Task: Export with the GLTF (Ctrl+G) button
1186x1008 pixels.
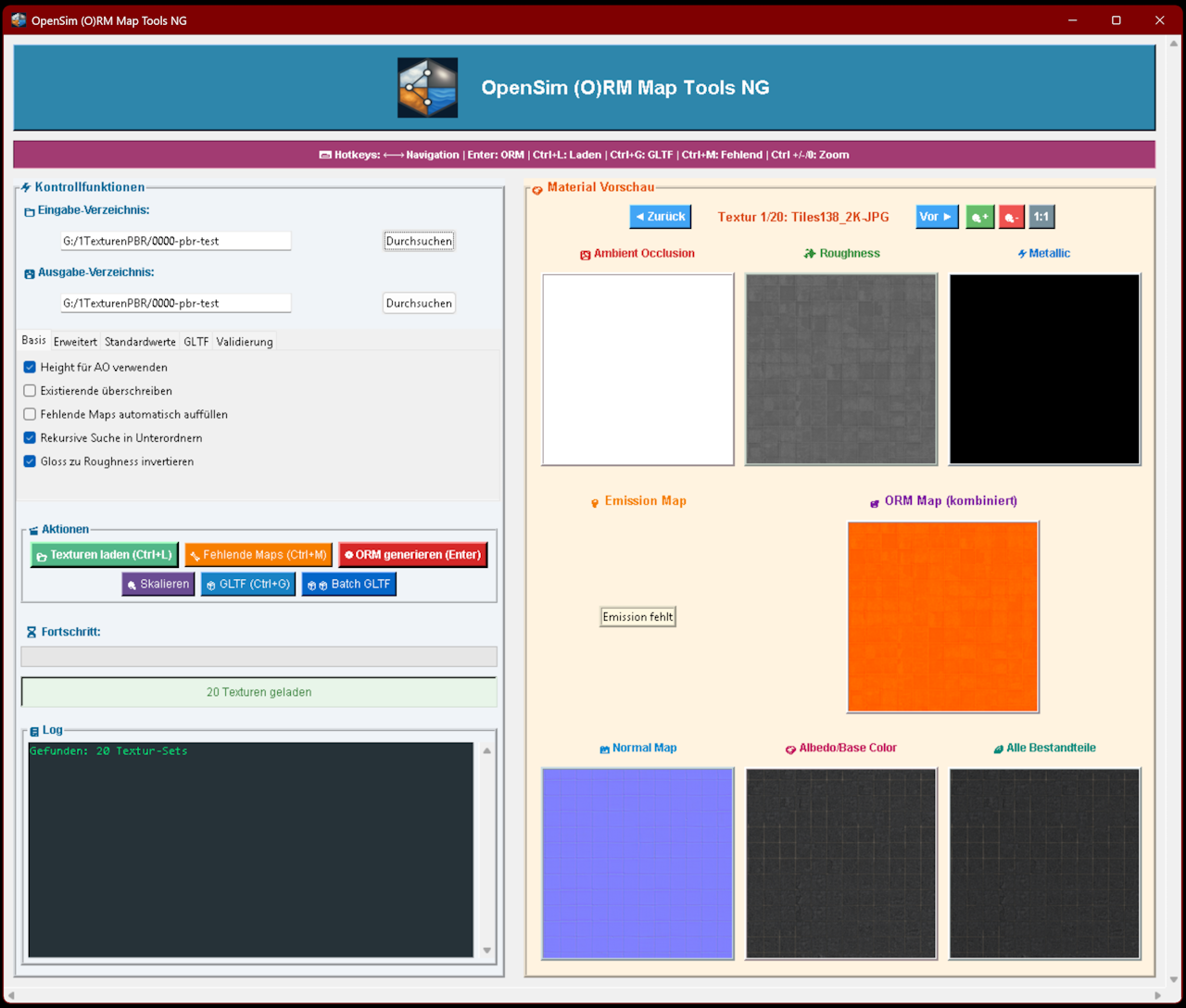Action: [248, 584]
